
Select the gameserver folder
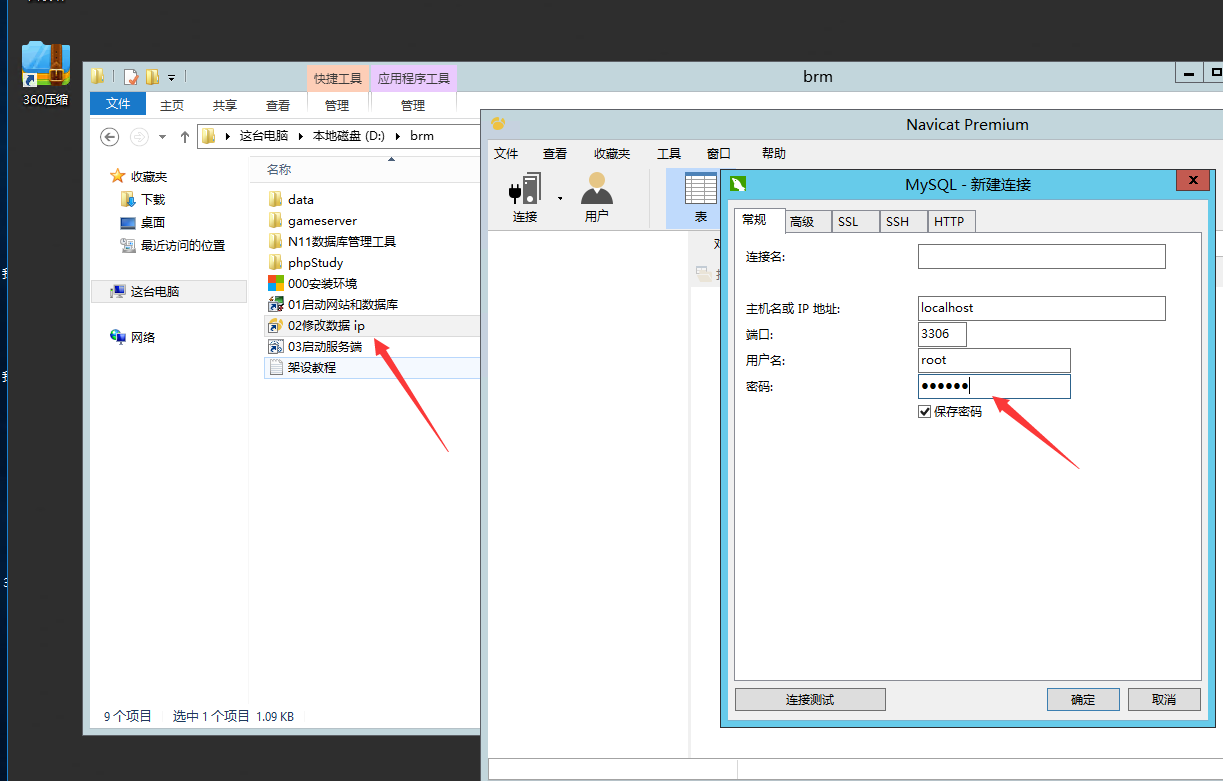[312, 221]
